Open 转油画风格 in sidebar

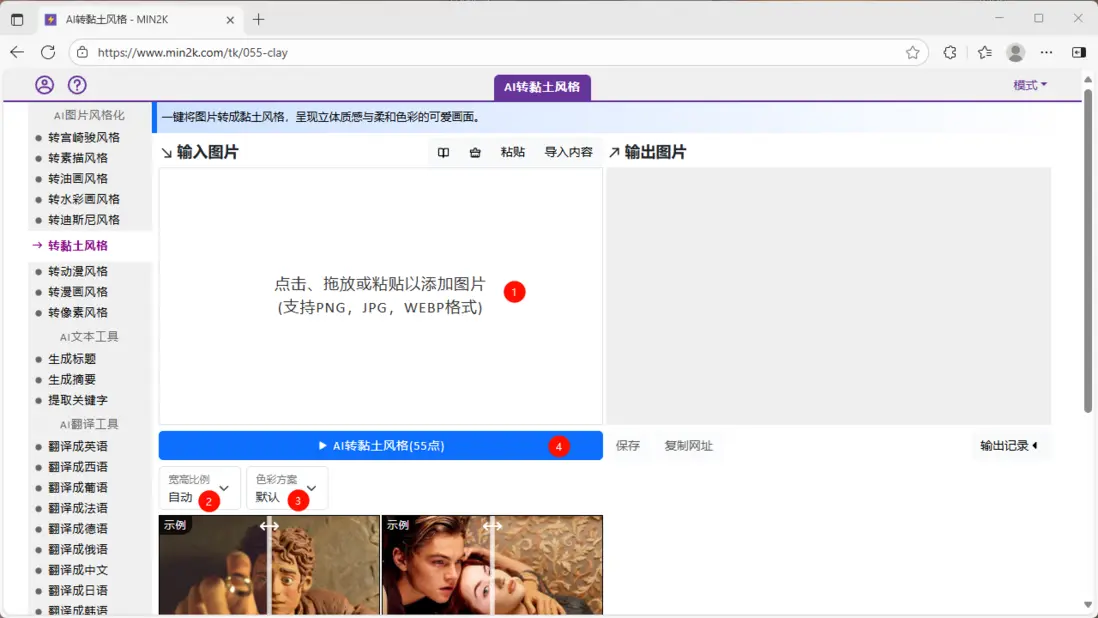(78, 178)
